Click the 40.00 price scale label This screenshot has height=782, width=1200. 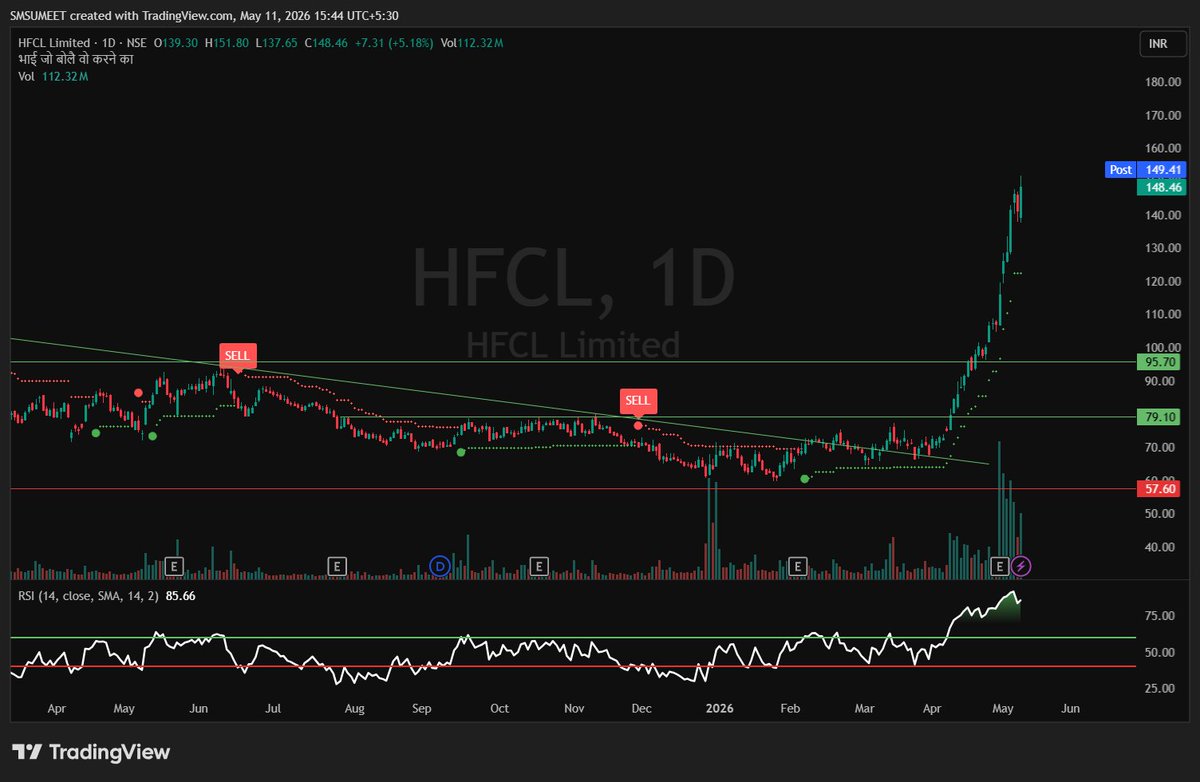pos(1162,547)
